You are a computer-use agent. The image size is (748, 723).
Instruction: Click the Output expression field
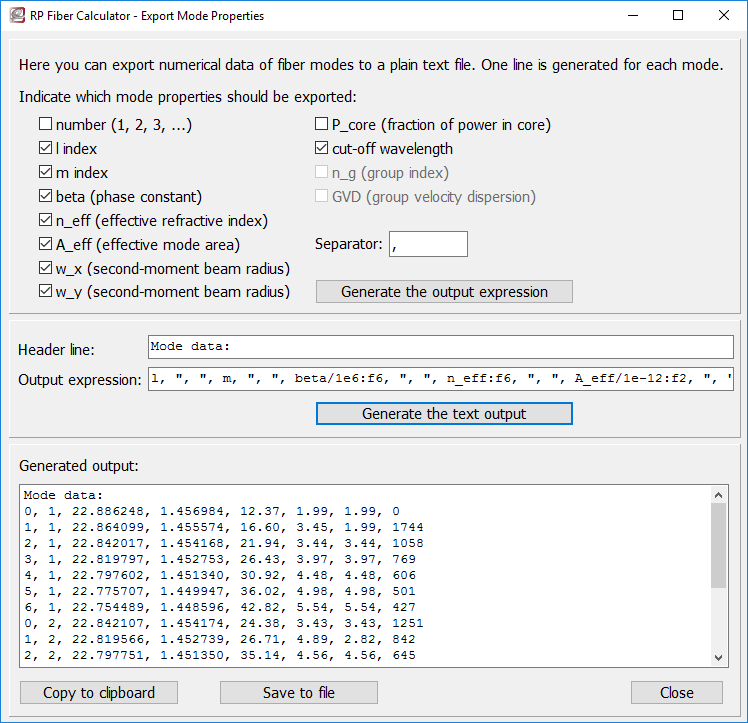point(440,379)
